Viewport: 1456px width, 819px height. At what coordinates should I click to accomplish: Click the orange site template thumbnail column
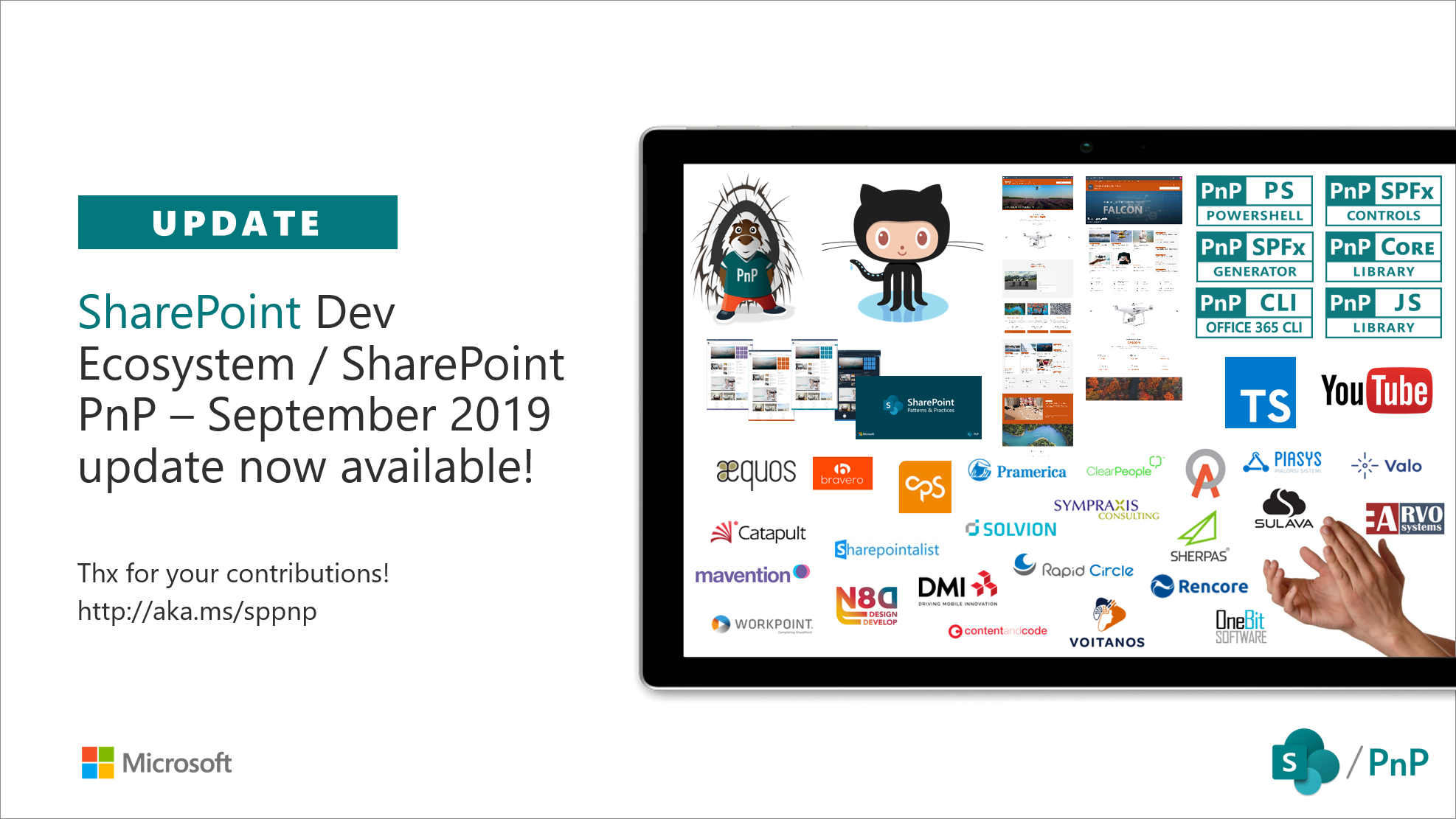1037,310
